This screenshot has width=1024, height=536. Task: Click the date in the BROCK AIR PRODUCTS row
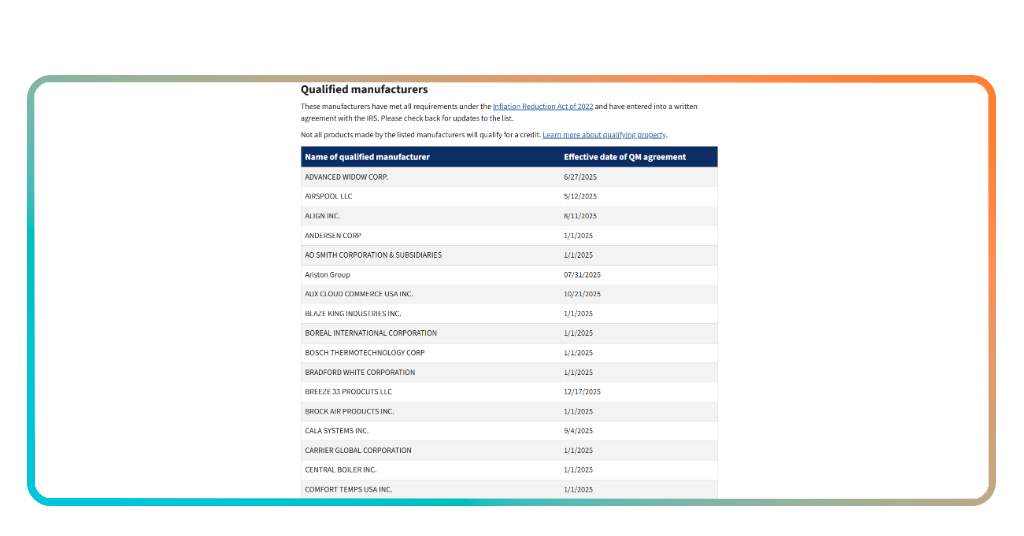pos(578,412)
